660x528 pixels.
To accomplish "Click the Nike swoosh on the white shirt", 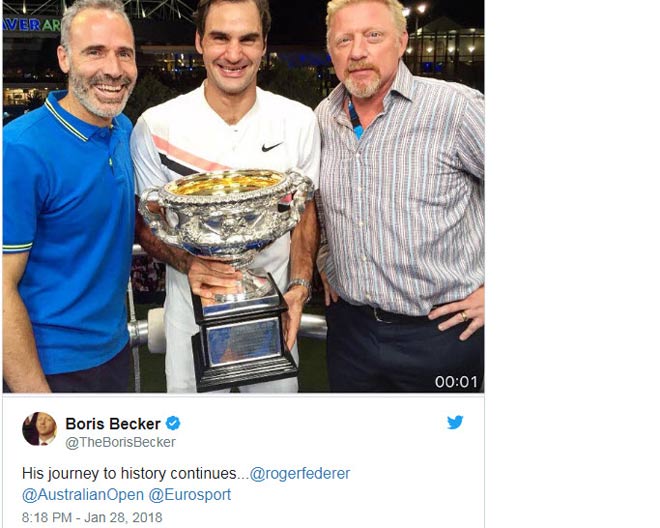I will [272, 147].
